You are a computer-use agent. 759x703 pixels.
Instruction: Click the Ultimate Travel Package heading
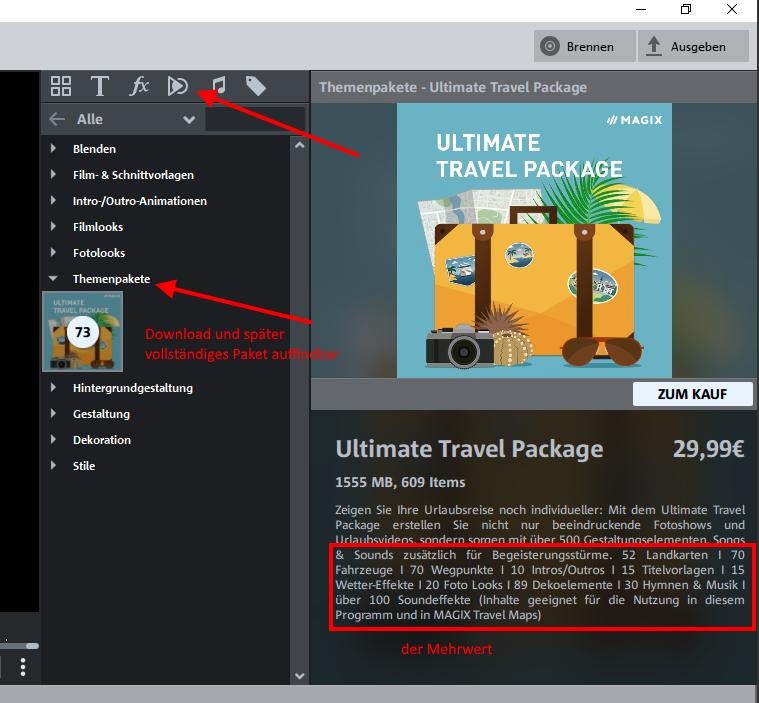[469, 449]
